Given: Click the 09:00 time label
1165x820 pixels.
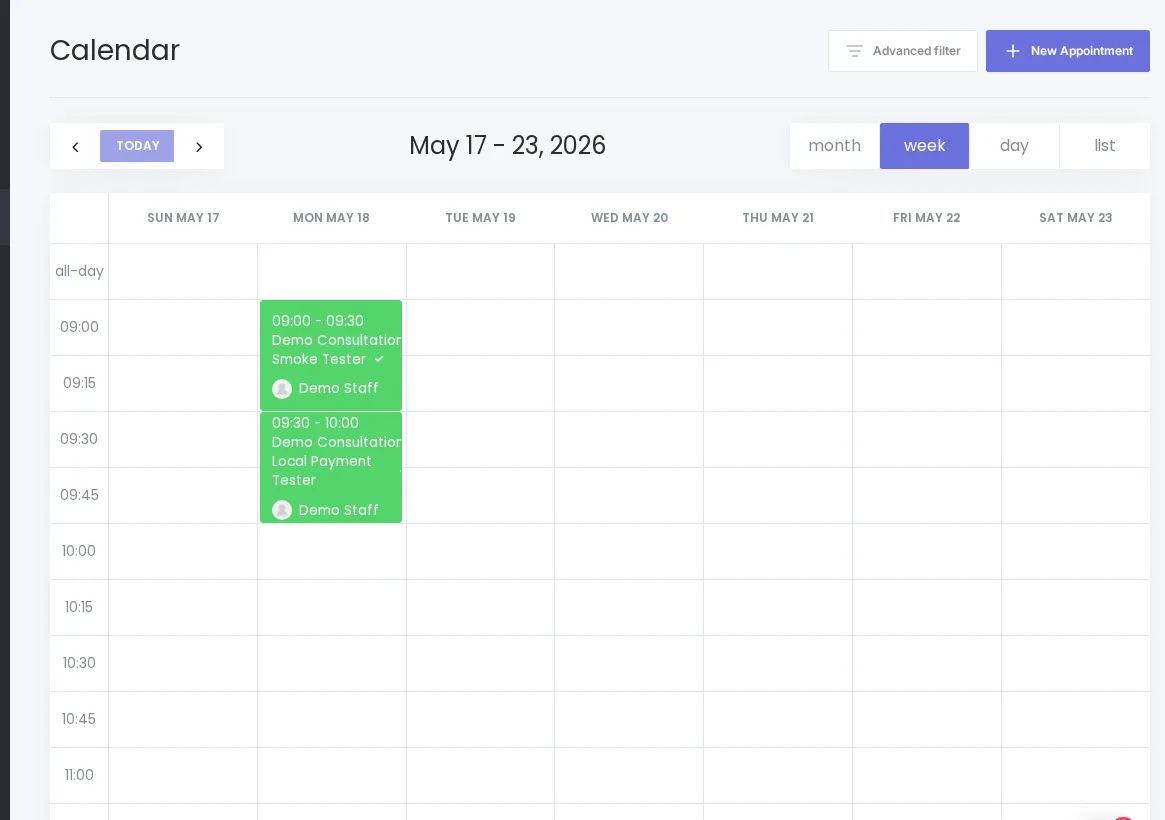Looking at the screenshot, I should tap(79, 327).
